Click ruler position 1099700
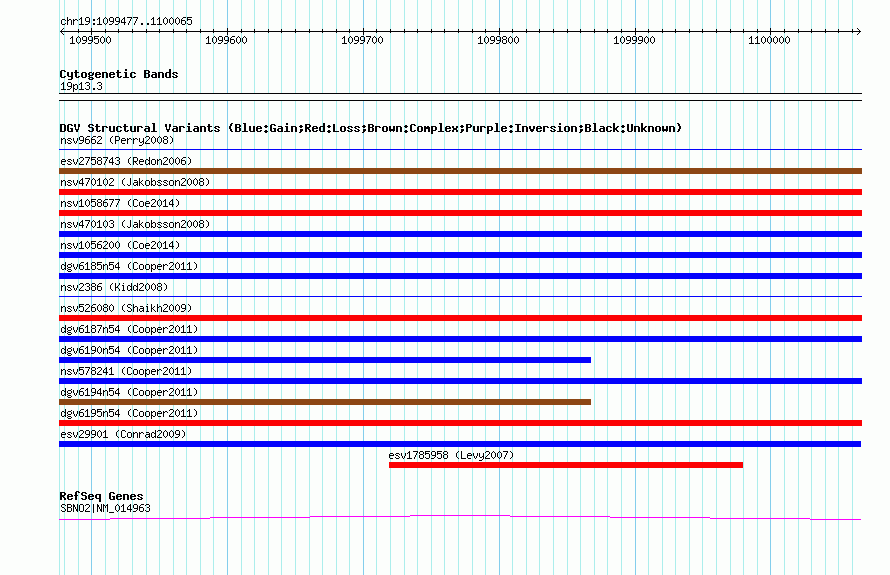 point(362,40)
